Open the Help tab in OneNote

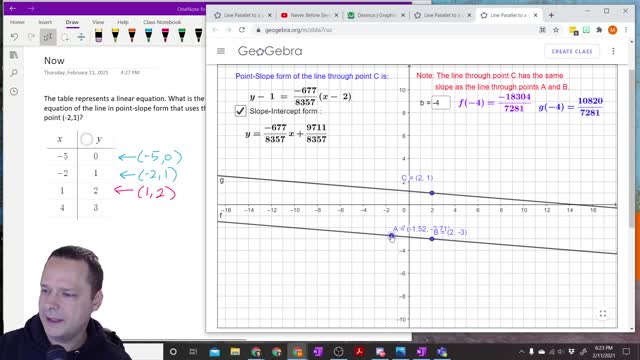click(123, 22)
